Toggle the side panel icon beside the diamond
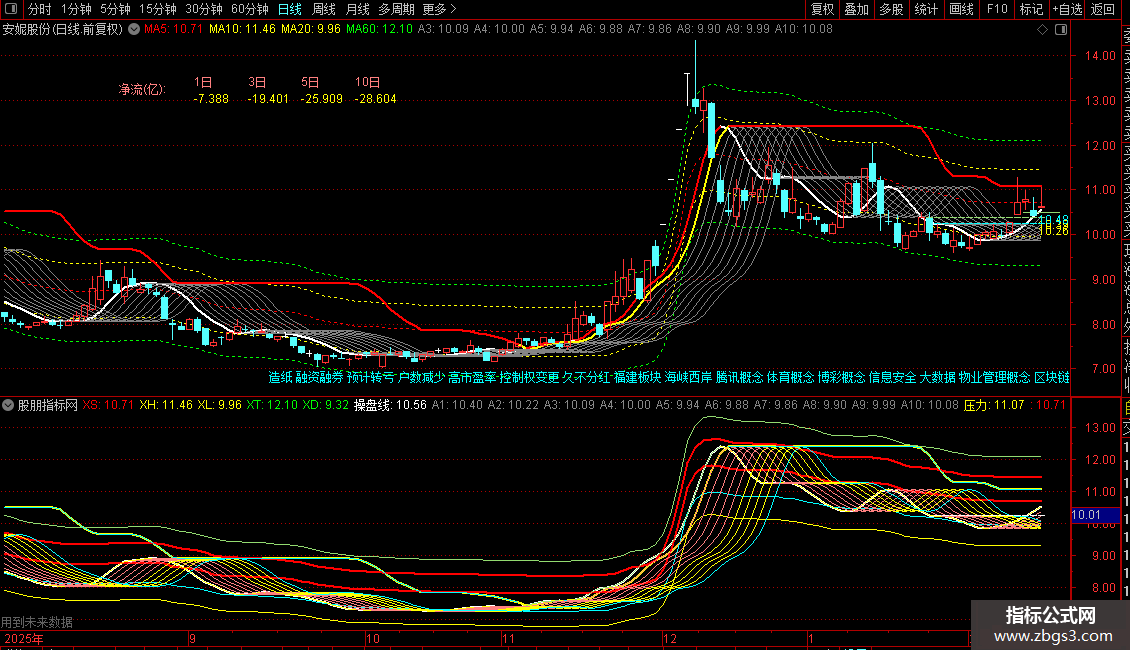The height and width of the screenshot is (650, 1130). (1059, 29)
